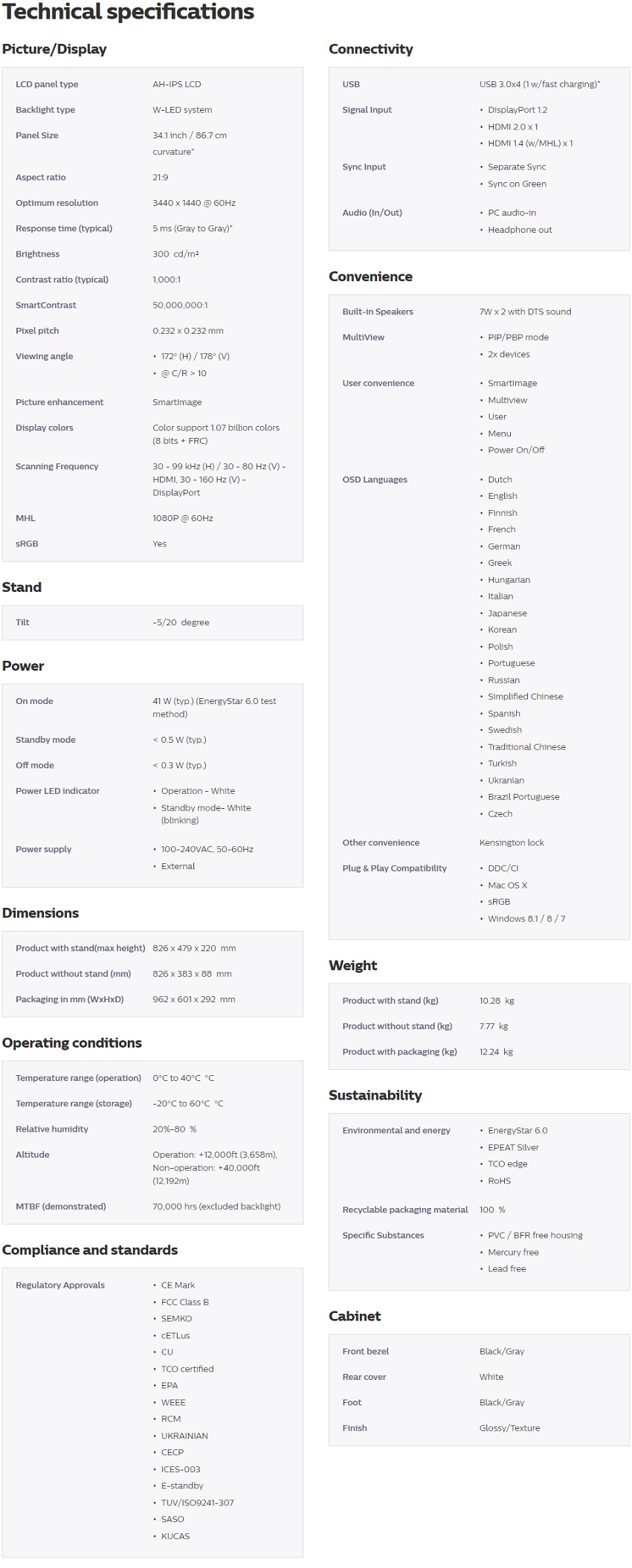Screen dimensions: 632x1568
Task: Click the 3440 x 1440 @ 60Hz value
Action: click(x=193, y=203)
